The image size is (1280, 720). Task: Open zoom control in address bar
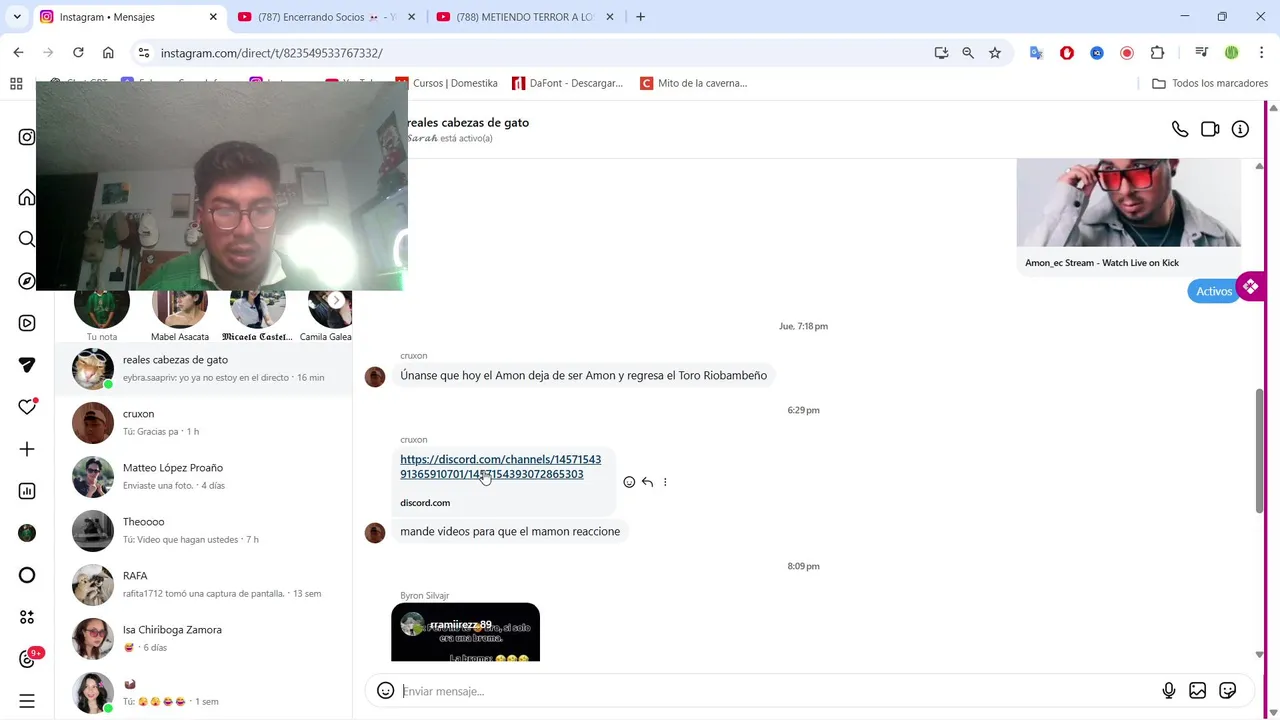click(x=968, y=53)
